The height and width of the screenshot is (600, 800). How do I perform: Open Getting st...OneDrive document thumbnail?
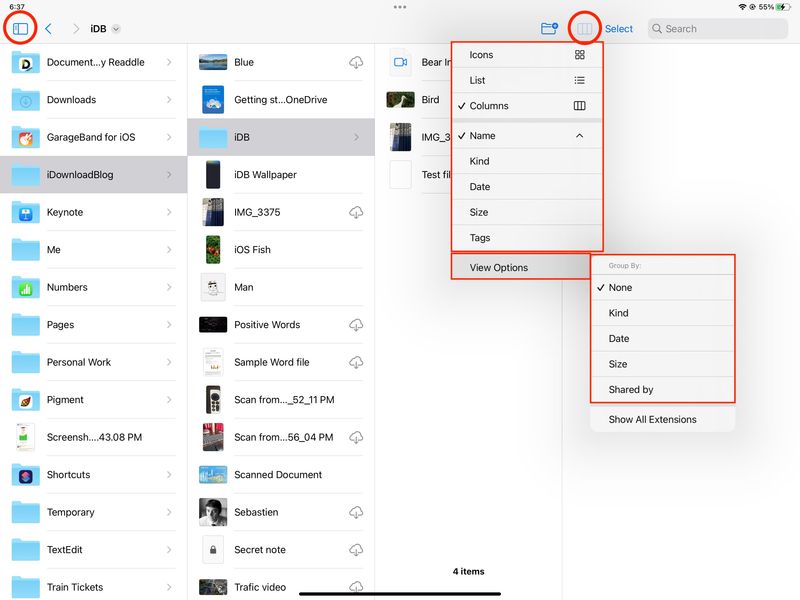pyautogui.click(x=213, y=99)
